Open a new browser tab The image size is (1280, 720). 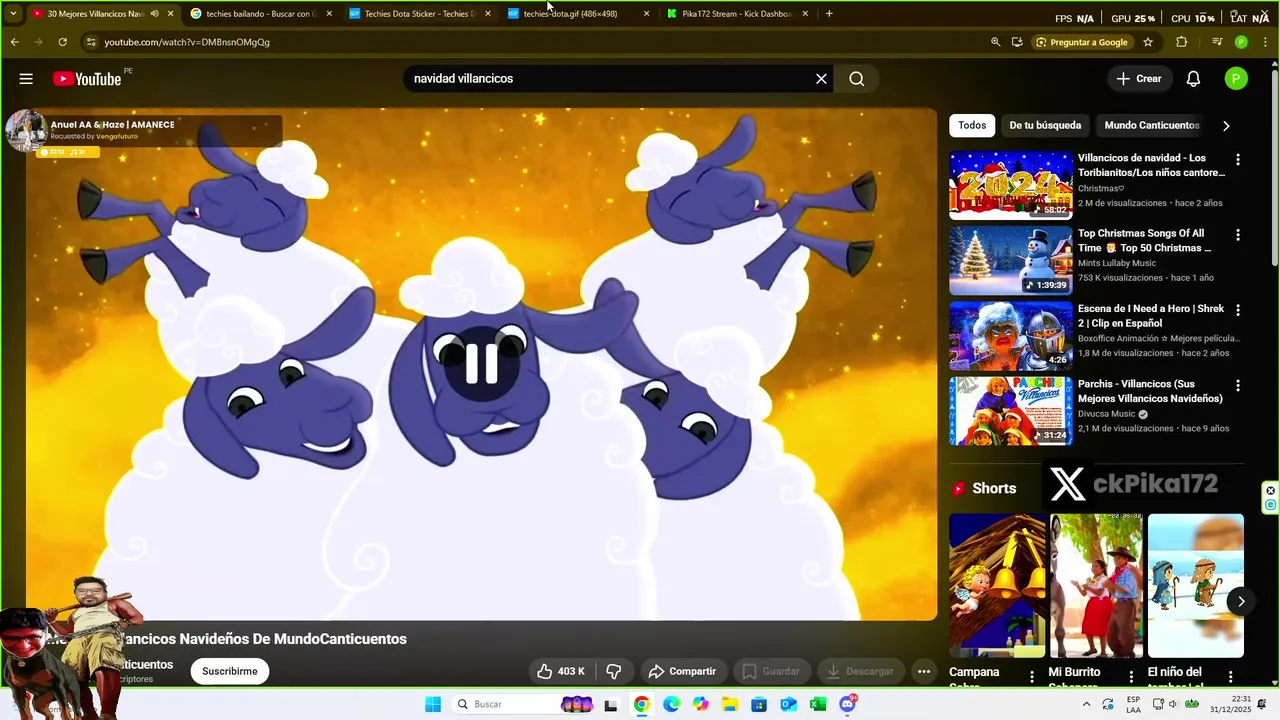tap(829, 14)
